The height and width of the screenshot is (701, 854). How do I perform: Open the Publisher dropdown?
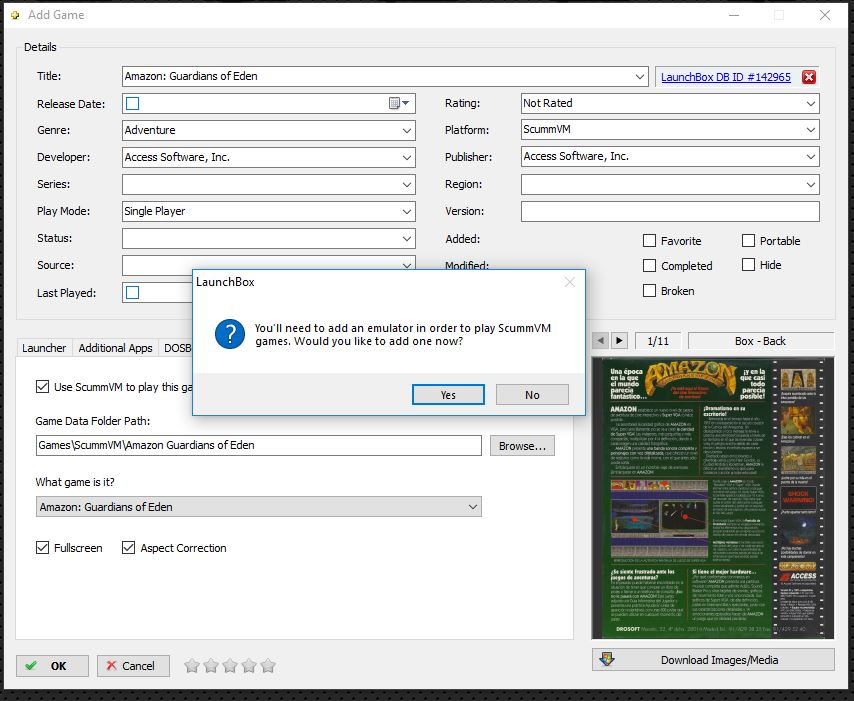pyautogui.click(x=810, y=157)
